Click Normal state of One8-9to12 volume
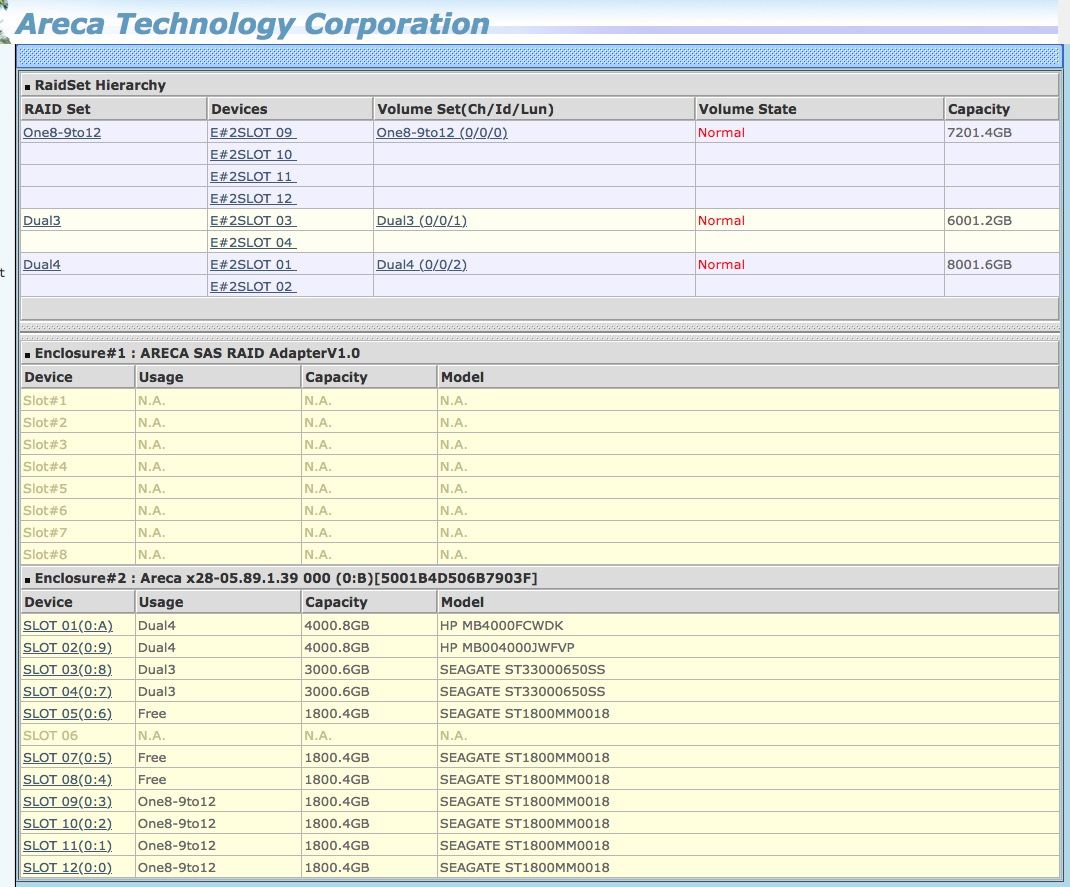1070x887 pixels. (721, 132)
